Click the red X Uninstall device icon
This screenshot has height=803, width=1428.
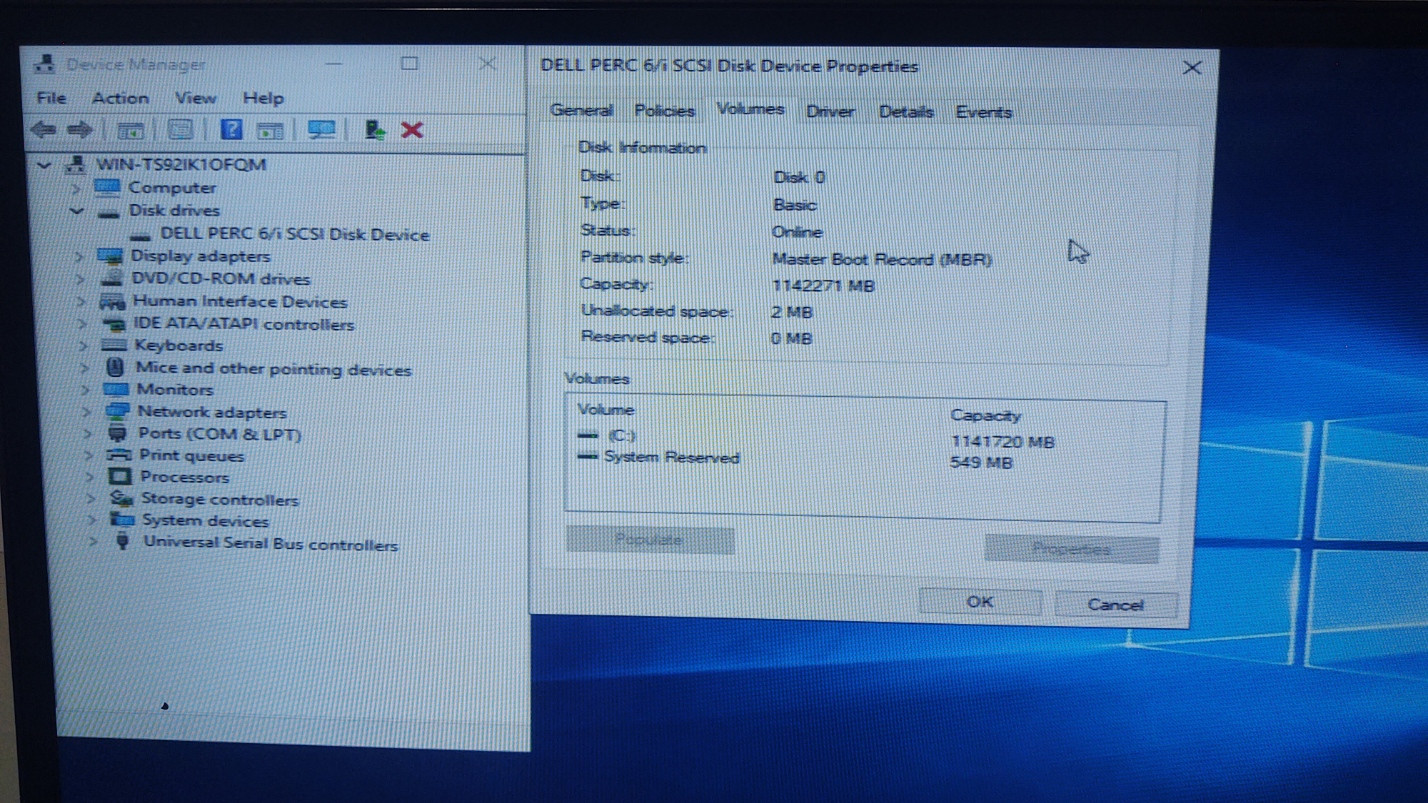click(x=412, y=130)
